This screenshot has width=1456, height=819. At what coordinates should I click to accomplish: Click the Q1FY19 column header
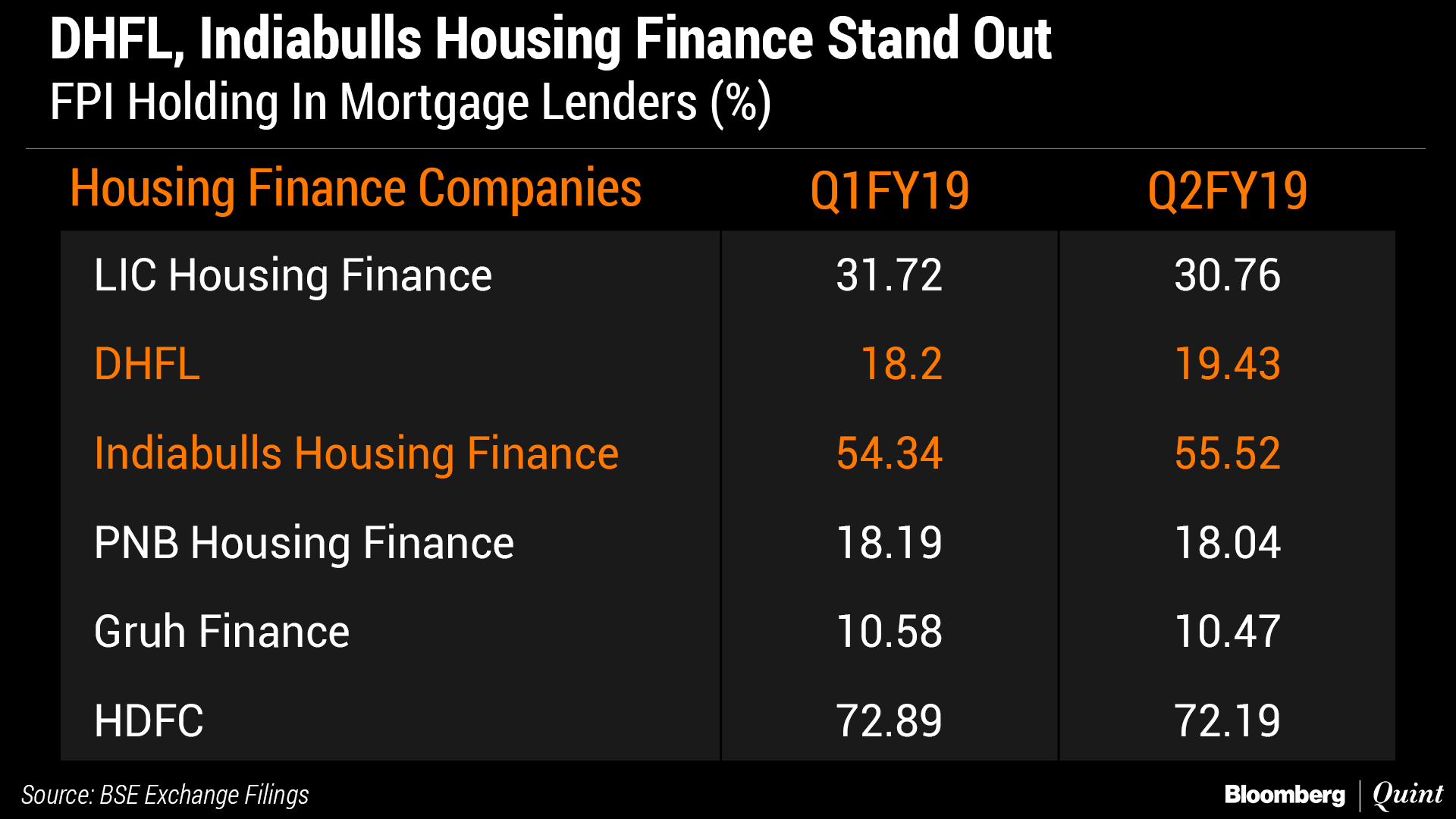890,190
